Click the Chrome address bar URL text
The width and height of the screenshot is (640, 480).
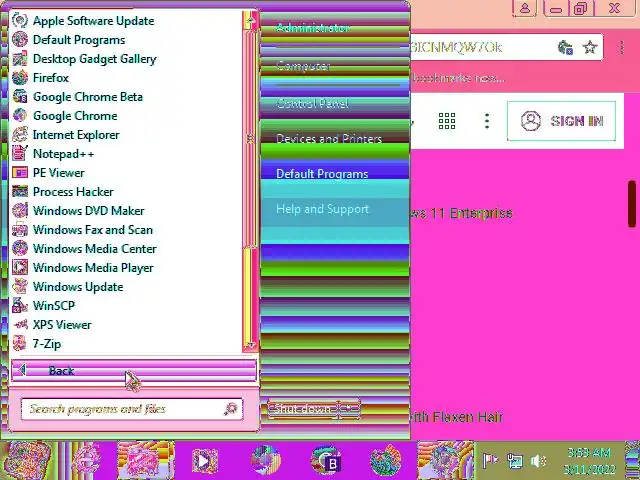[456, 47]
